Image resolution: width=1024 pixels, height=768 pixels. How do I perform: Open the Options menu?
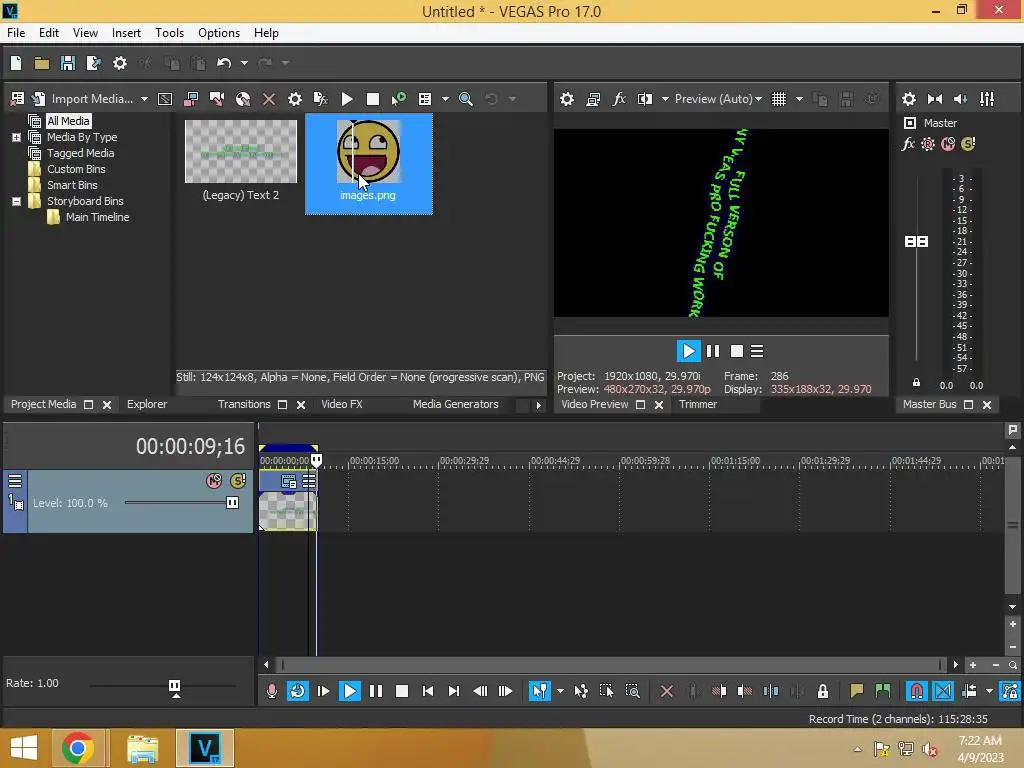click(x=219, y=33)
